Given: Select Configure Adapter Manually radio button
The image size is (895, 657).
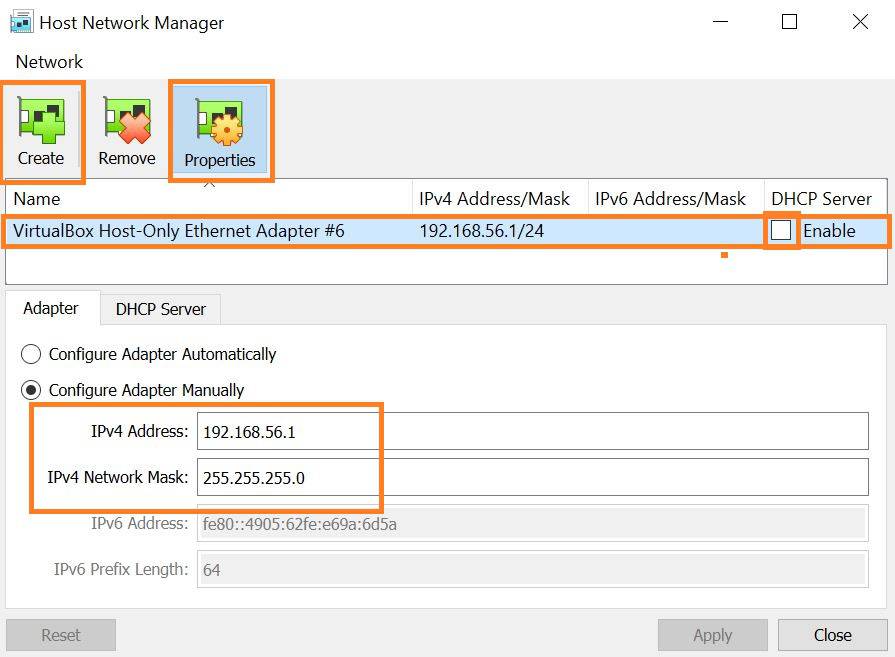Looking at the screenshot, I should coord(31,390).
